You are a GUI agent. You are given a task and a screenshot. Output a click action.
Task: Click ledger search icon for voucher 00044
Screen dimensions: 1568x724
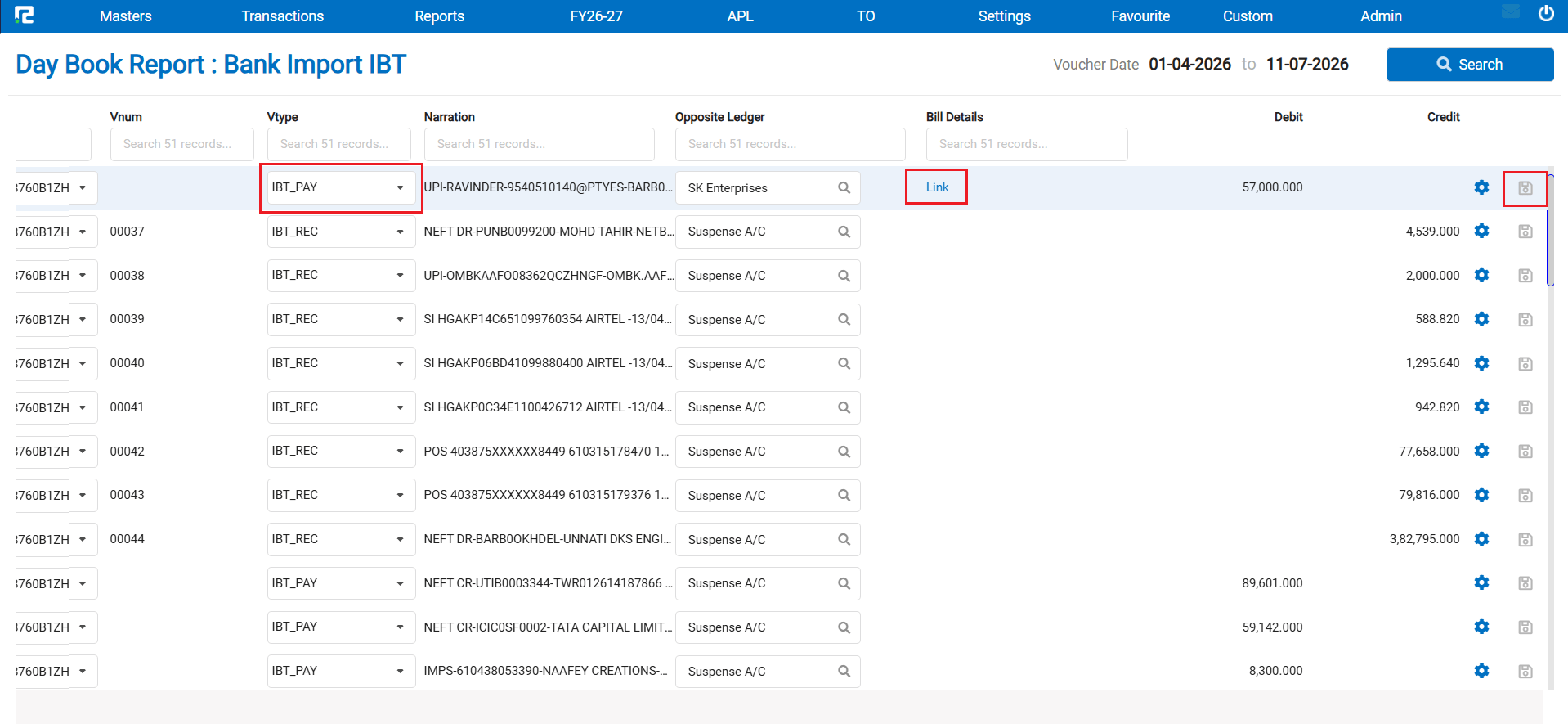click(844, 540)
